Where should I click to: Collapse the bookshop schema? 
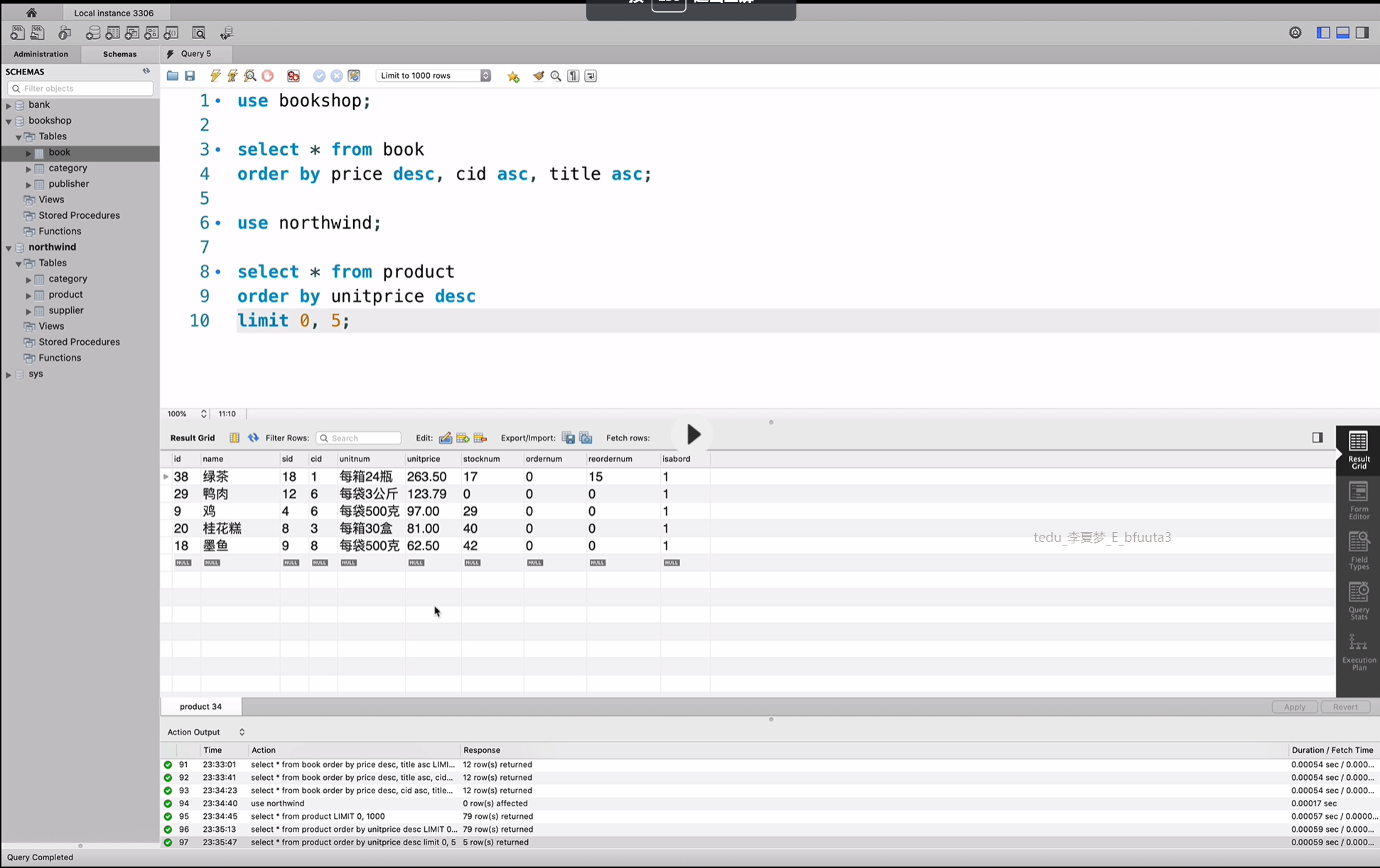tap(9, 121)
